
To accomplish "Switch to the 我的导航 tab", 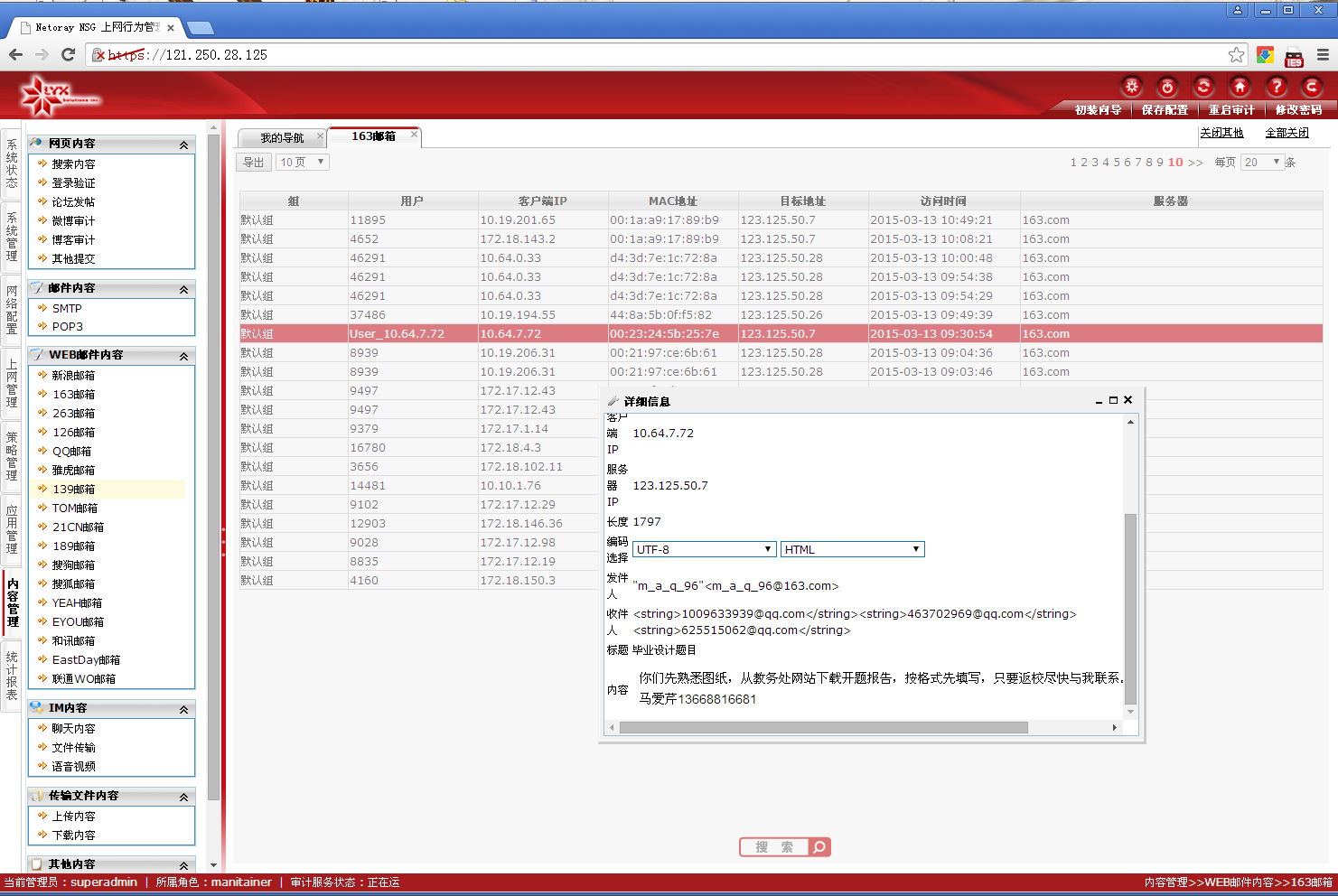I will point(282,137).
